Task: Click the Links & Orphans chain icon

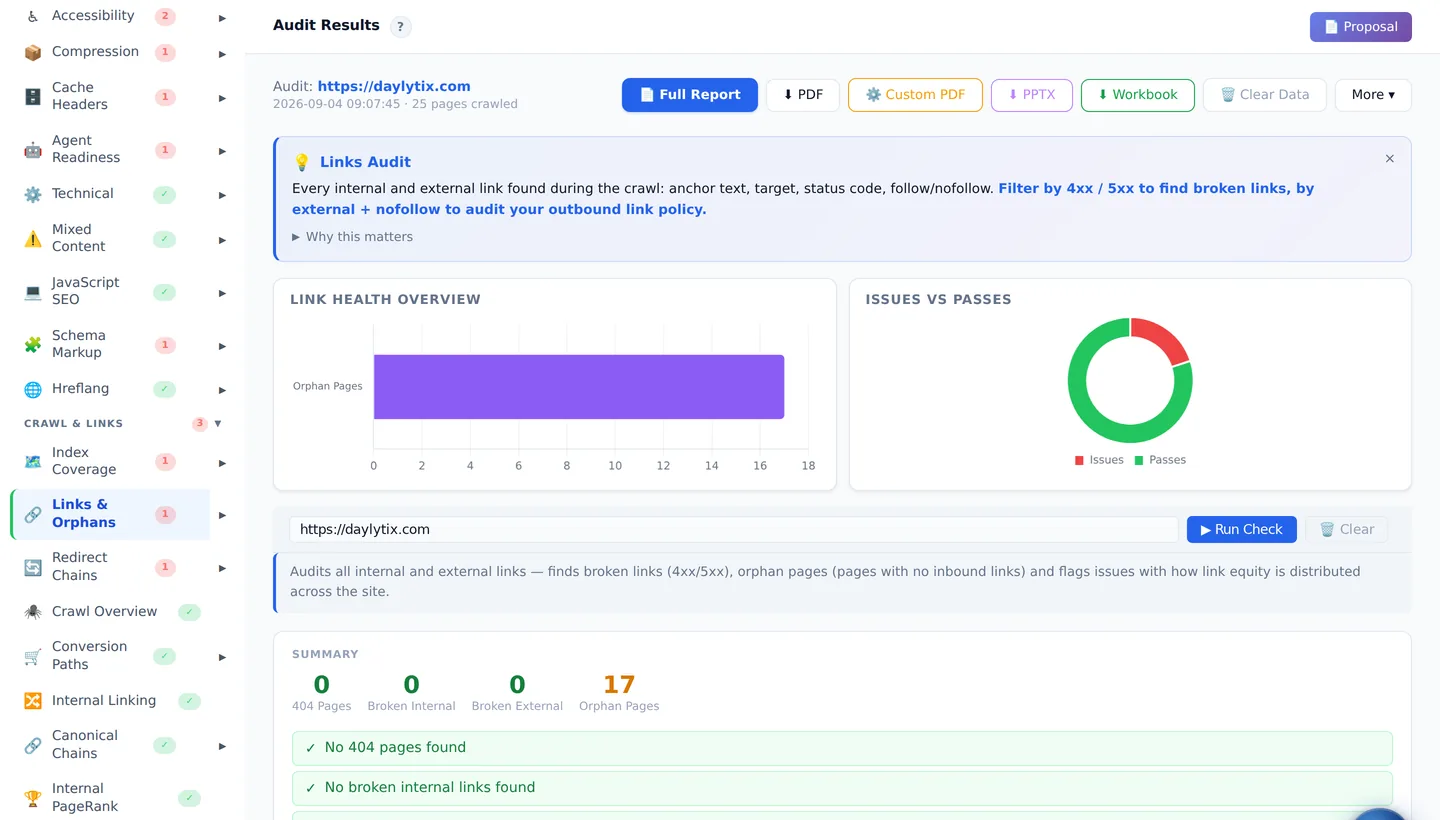Action: pos(33,514)
